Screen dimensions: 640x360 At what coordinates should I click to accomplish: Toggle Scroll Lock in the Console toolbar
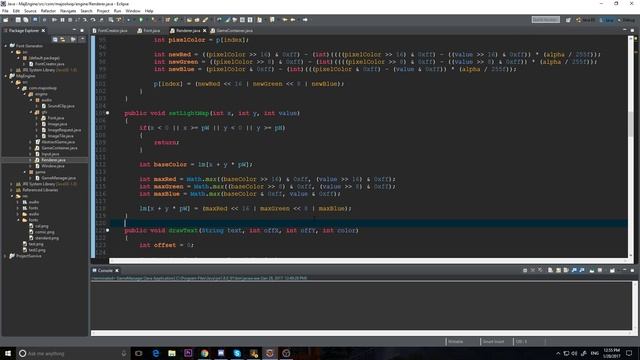(558, 270)
